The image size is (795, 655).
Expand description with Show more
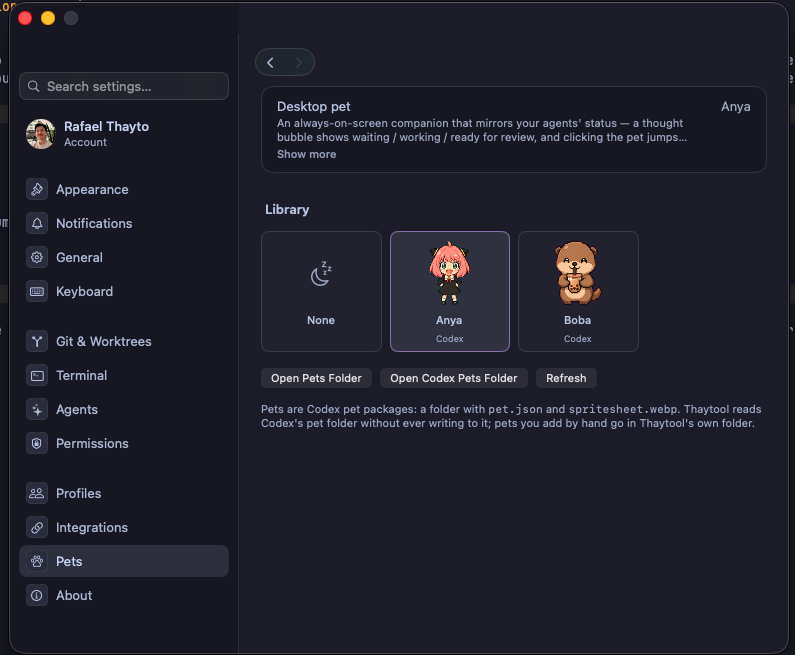[306, 154]
